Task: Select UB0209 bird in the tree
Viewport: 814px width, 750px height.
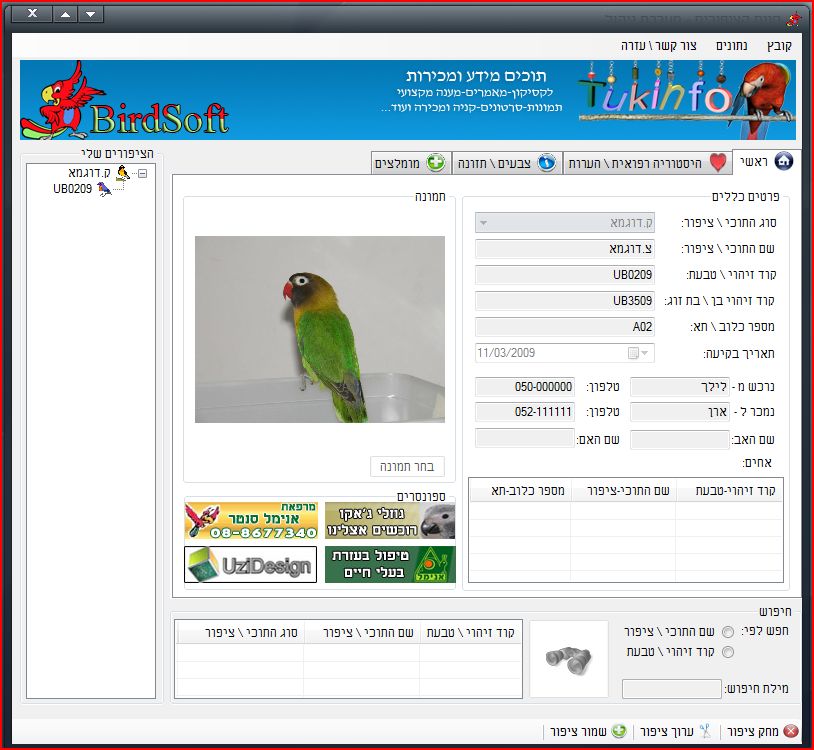Action: tap(72, 189)
